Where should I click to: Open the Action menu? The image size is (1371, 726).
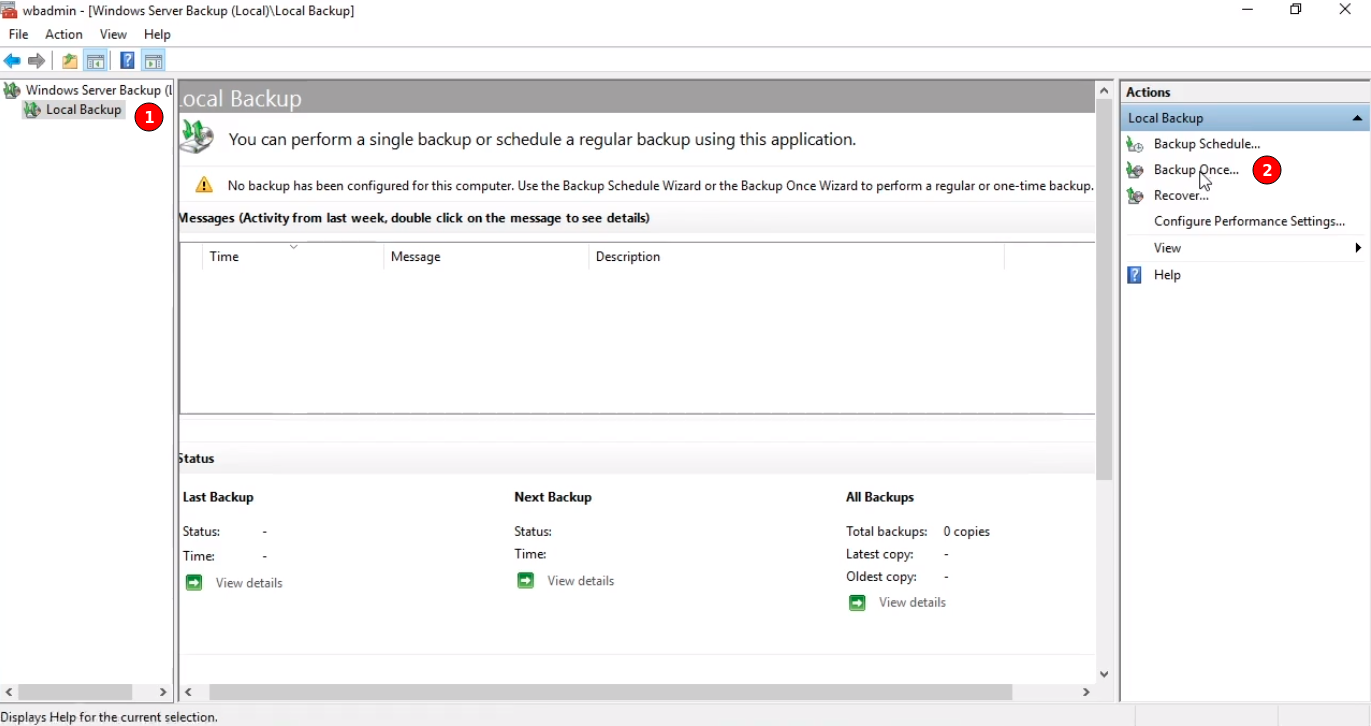[63, 34]
